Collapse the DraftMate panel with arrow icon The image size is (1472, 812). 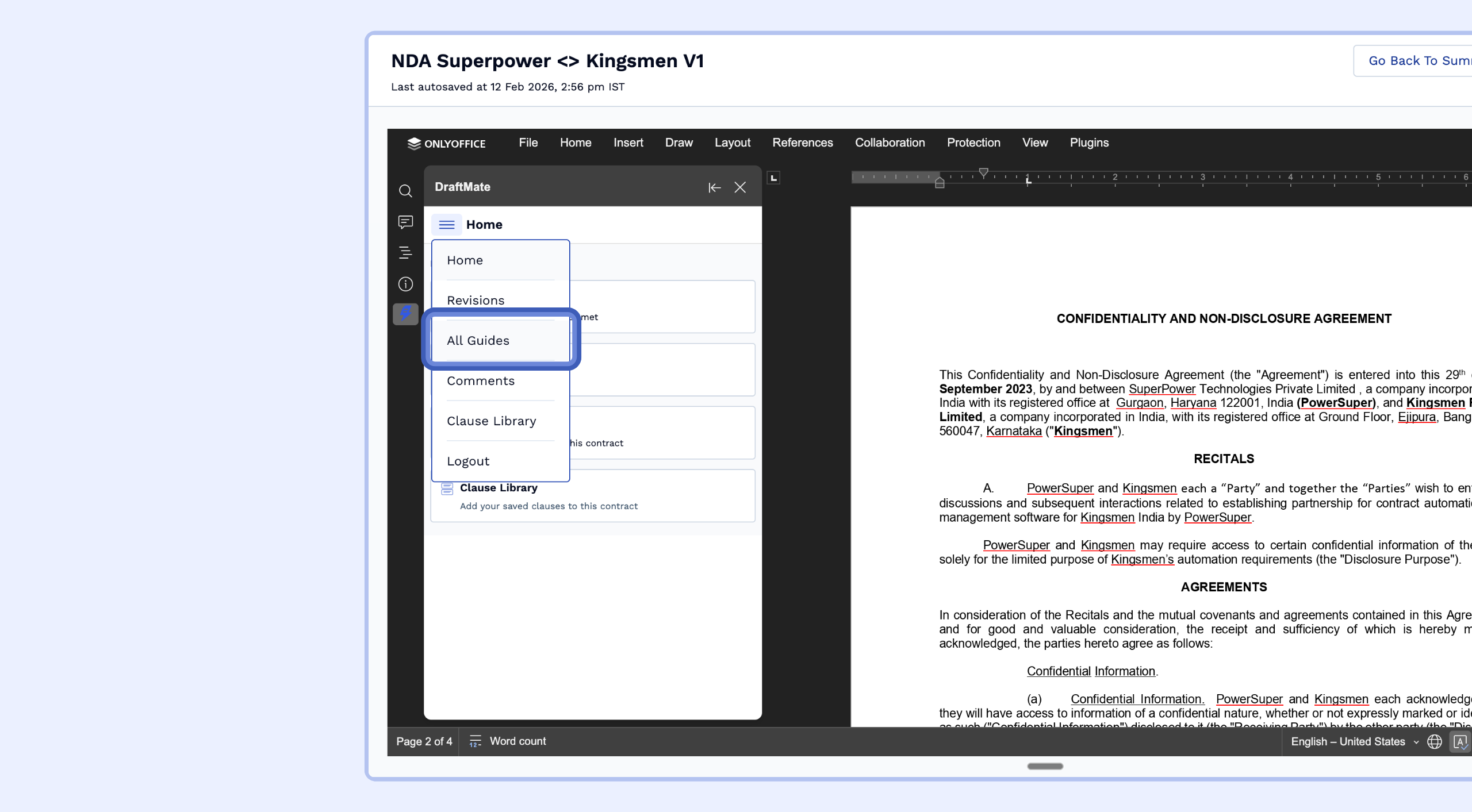coord(714,187)
